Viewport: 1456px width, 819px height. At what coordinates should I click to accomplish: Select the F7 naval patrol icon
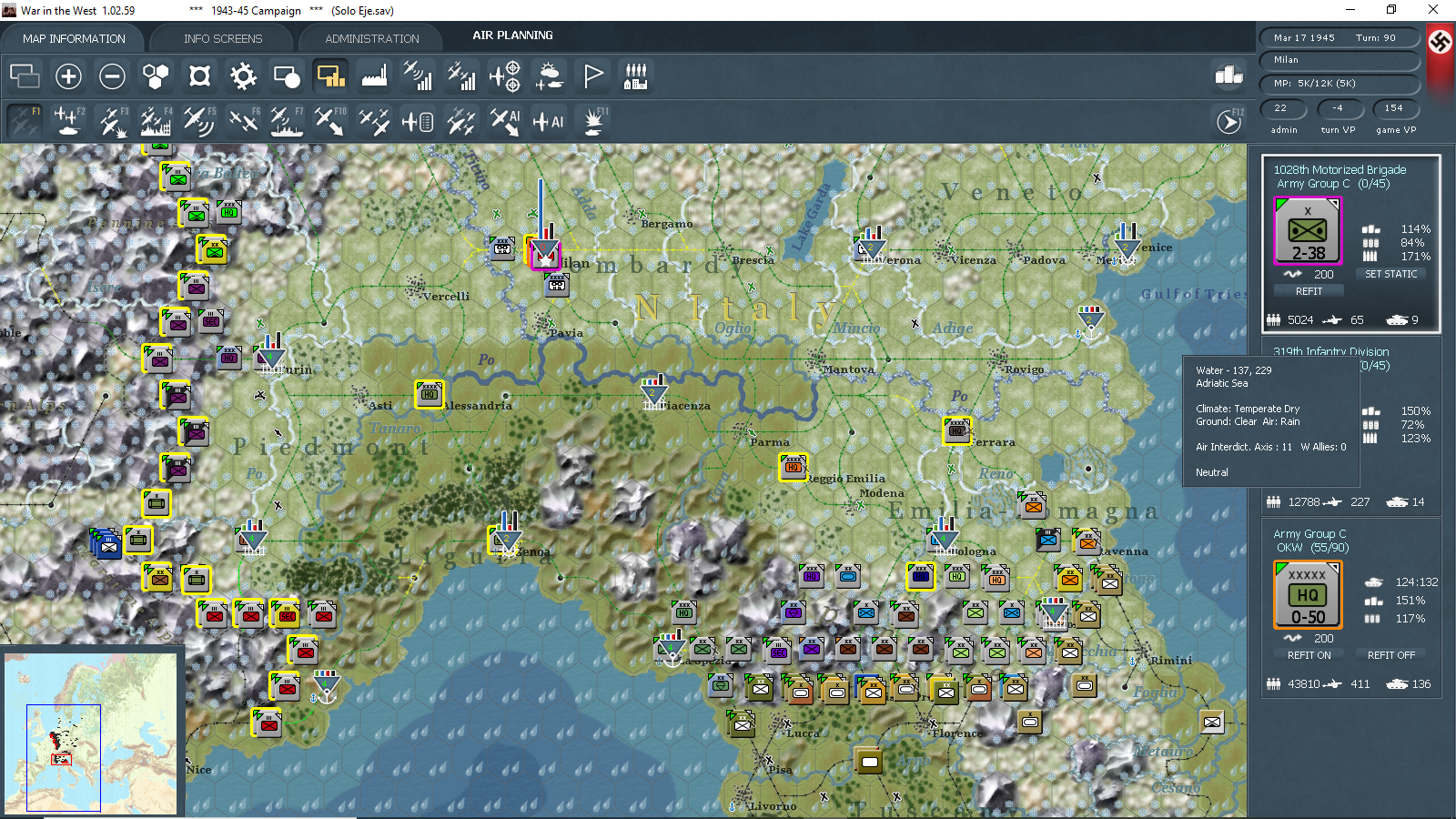pos(287,120)
